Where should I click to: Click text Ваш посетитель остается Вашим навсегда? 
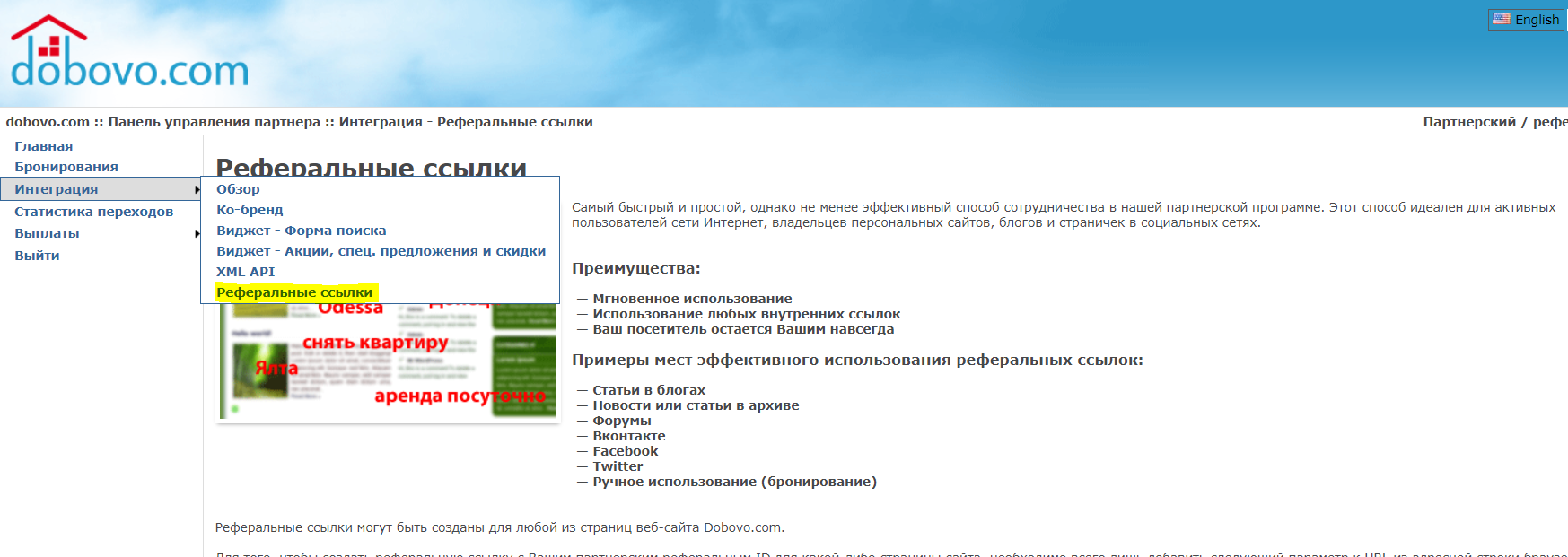pos(743,329)
